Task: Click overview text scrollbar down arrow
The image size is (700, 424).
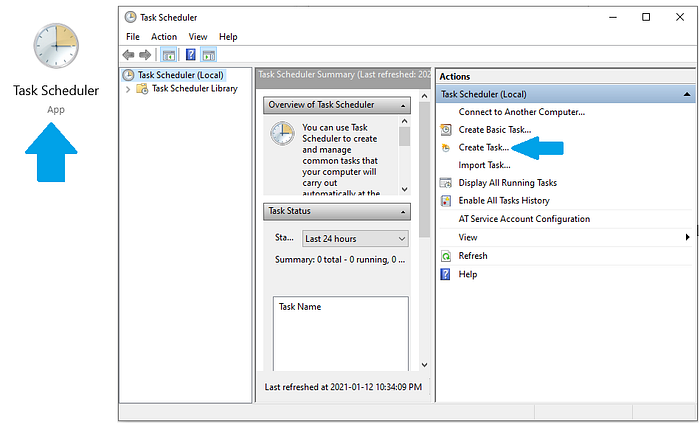Action: point(404,189)
